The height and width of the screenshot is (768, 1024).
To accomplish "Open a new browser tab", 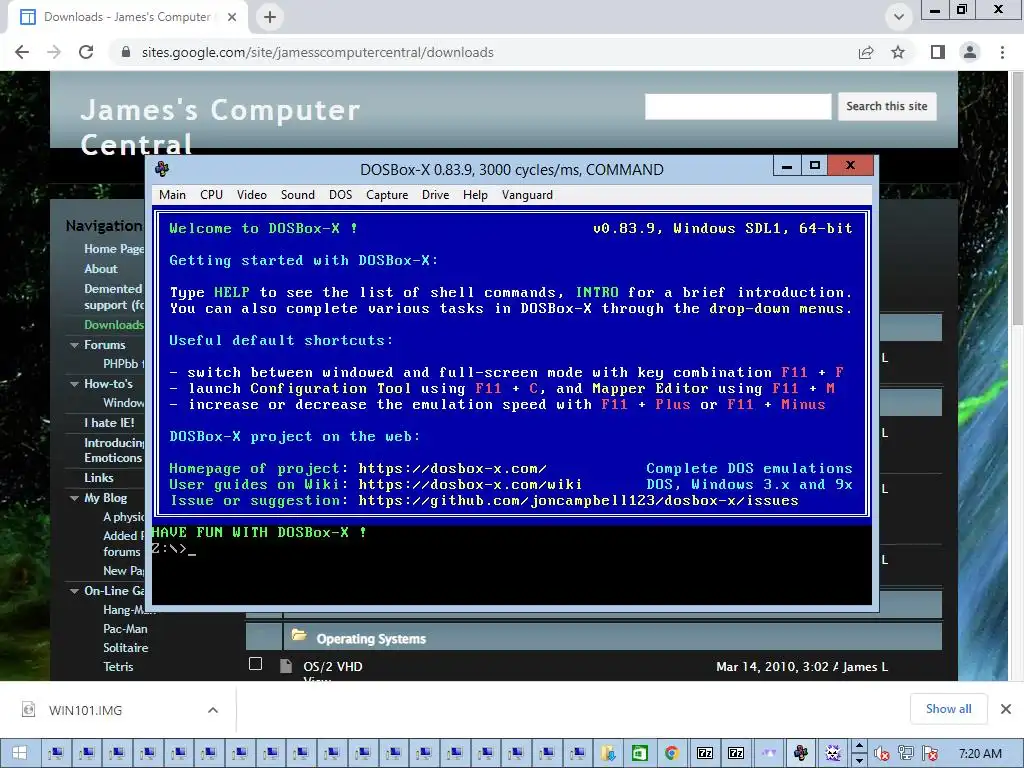I will [x=270, y=17].
